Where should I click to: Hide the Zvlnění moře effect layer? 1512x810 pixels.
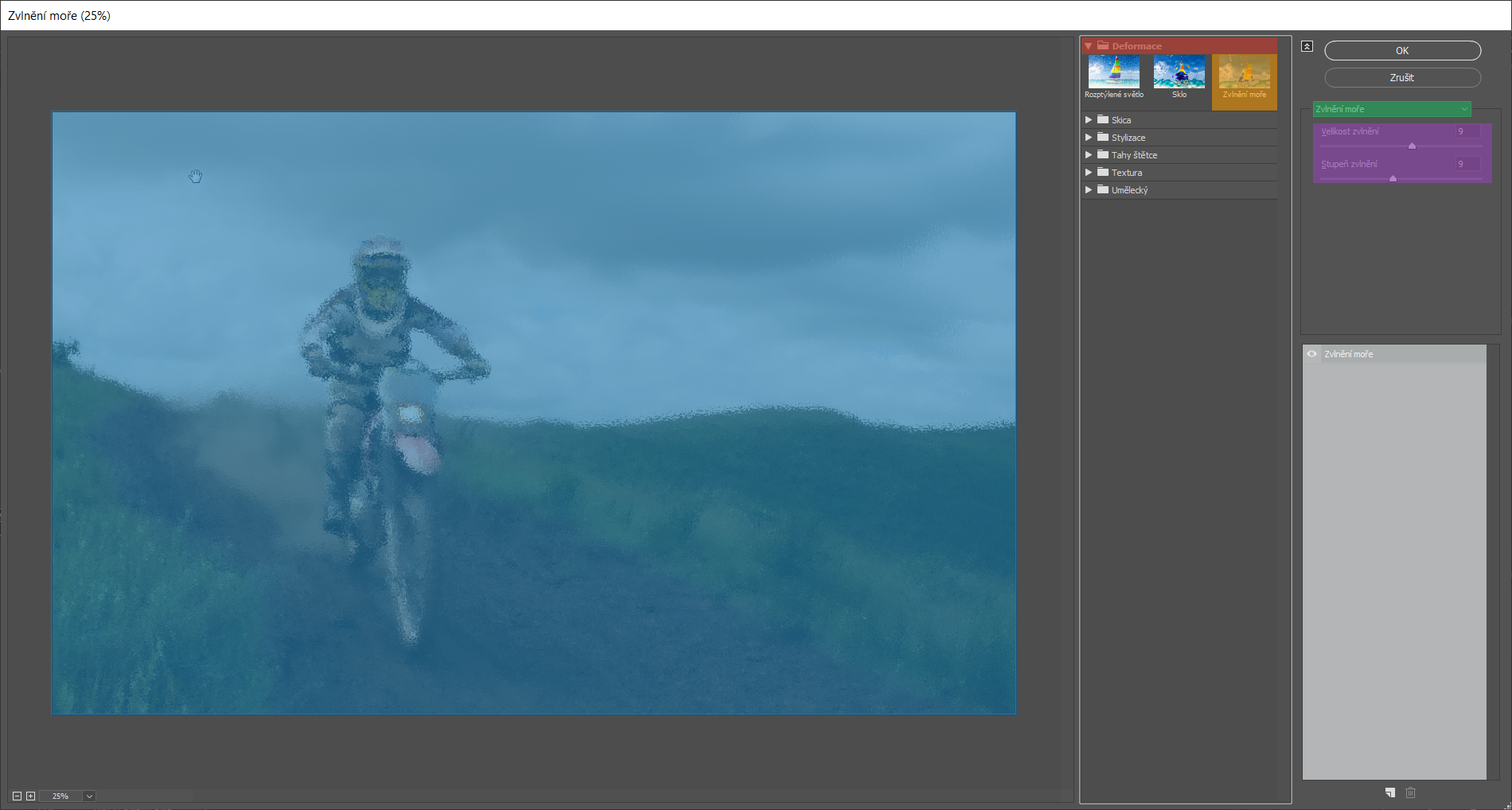click(1311, 354)
